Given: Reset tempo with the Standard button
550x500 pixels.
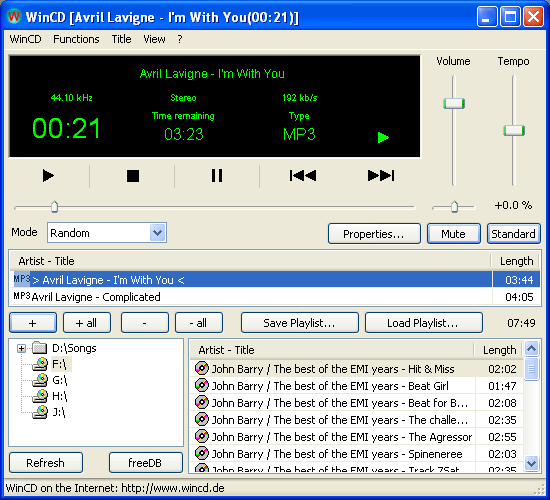Looking at the screenshot, I should coord(514,234).
